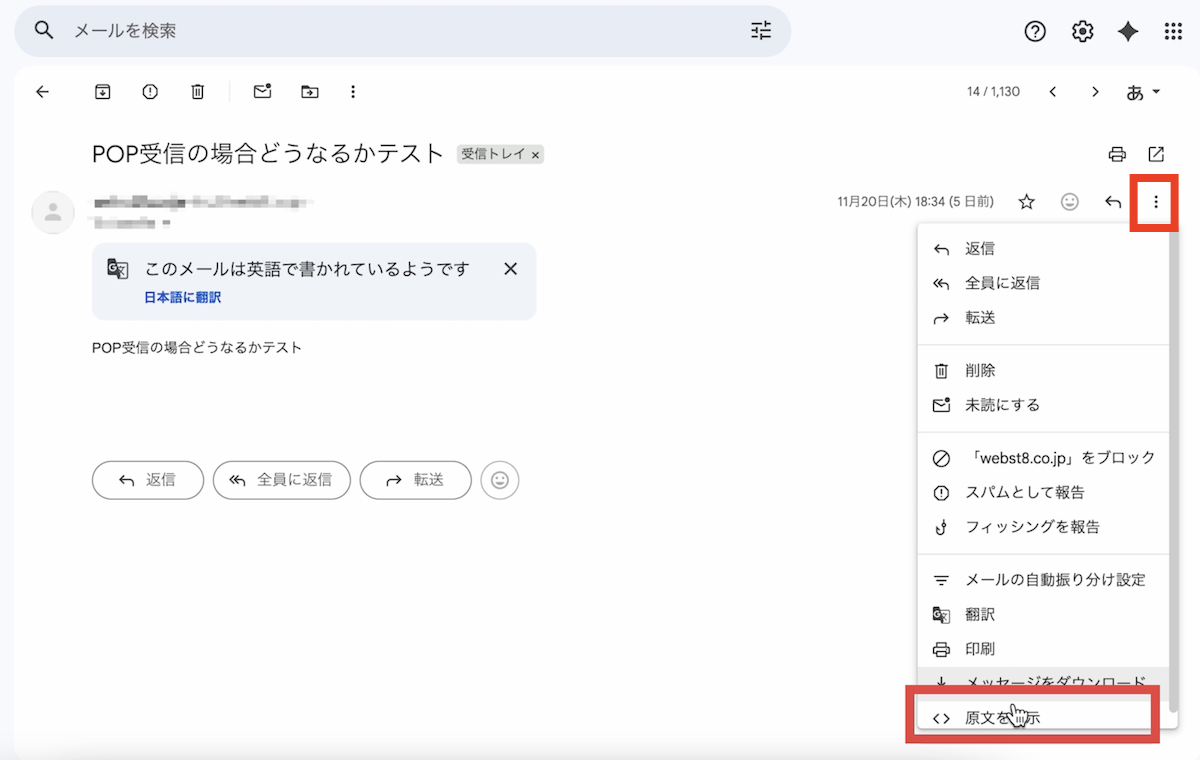Screen dimensions: 1200x760
Task: Choose スパムとして報告 from the menu
Action: [x=1024, y=492]
